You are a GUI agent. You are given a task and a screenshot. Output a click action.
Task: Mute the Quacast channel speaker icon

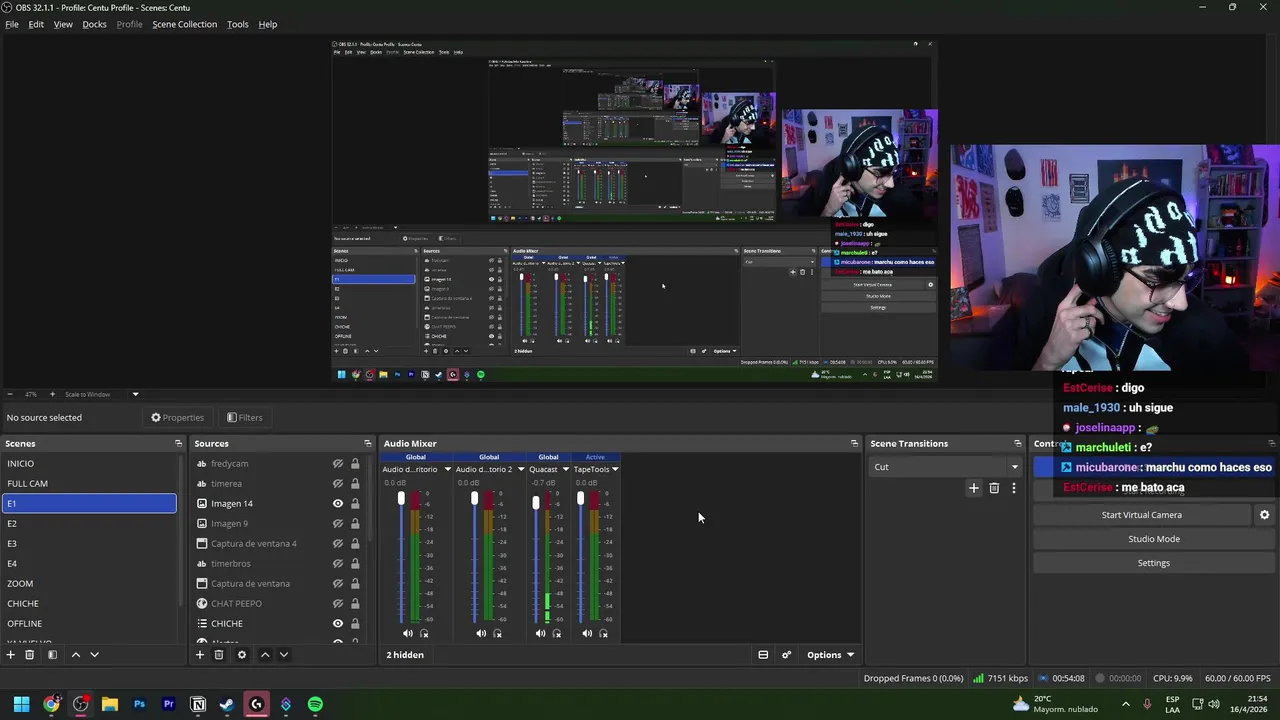(540, 633)
